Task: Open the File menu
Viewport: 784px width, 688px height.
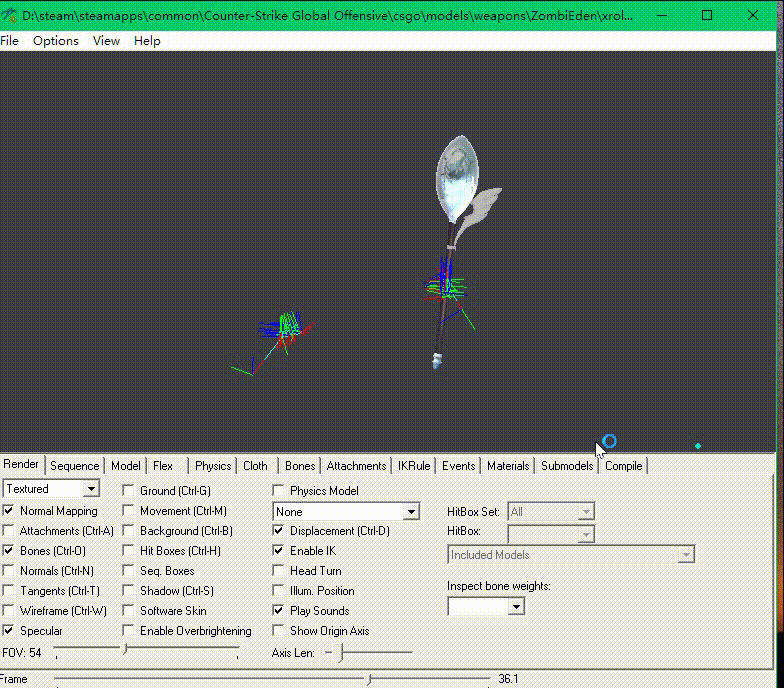Action: point(10,41)
